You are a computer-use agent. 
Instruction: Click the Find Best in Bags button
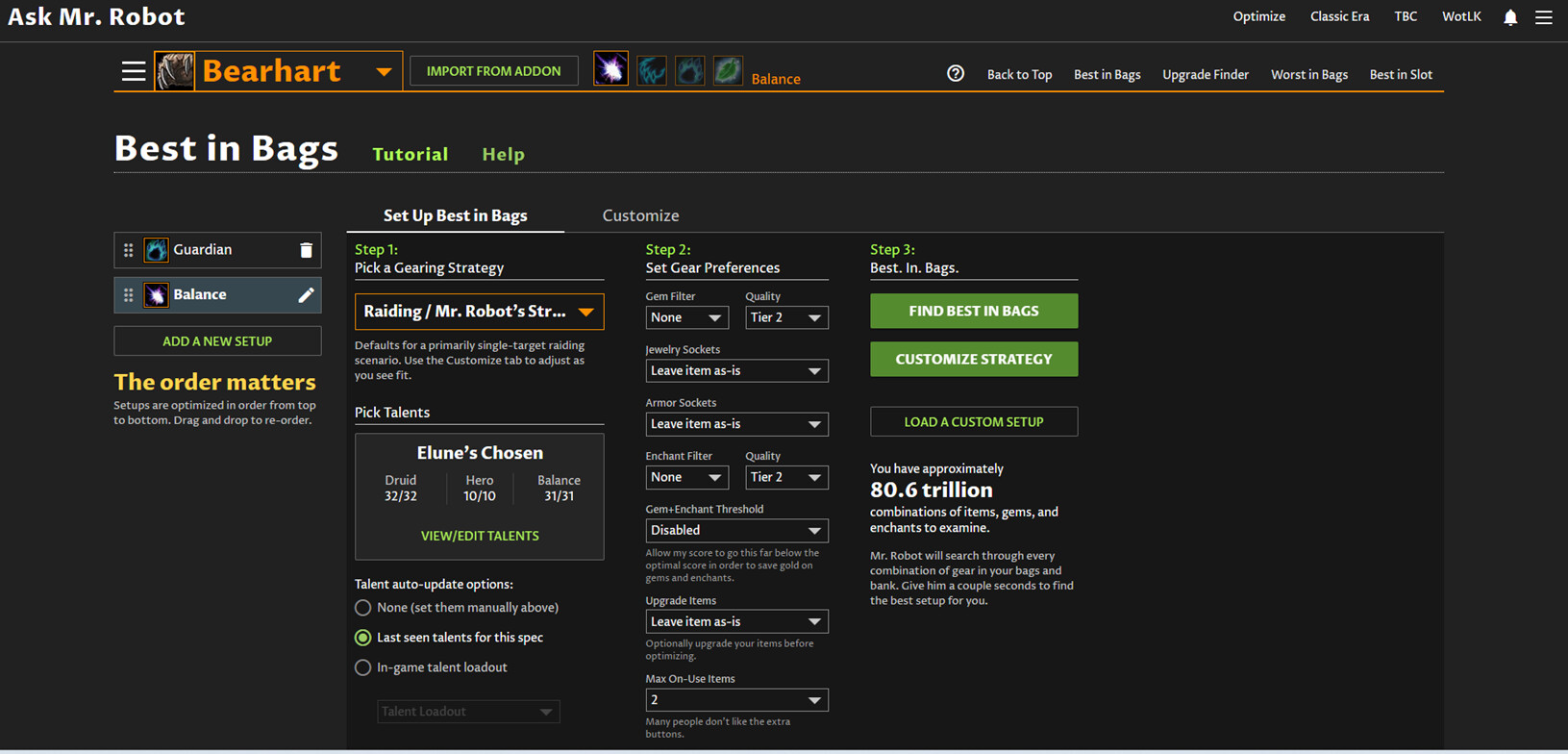click(973, 311)
